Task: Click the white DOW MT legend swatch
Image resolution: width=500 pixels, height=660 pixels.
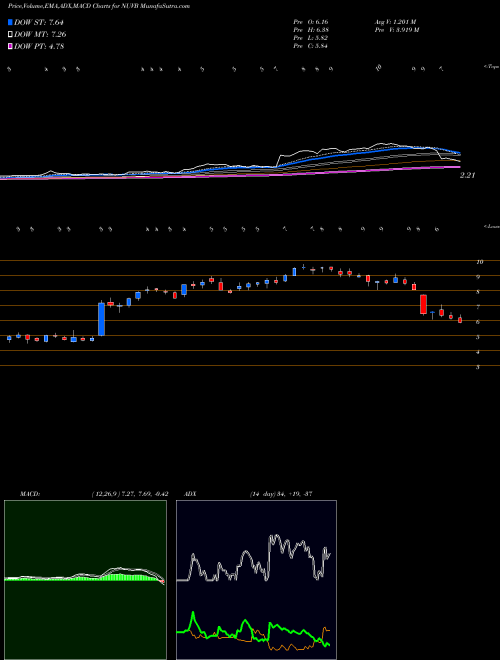Action: (10, 35)
